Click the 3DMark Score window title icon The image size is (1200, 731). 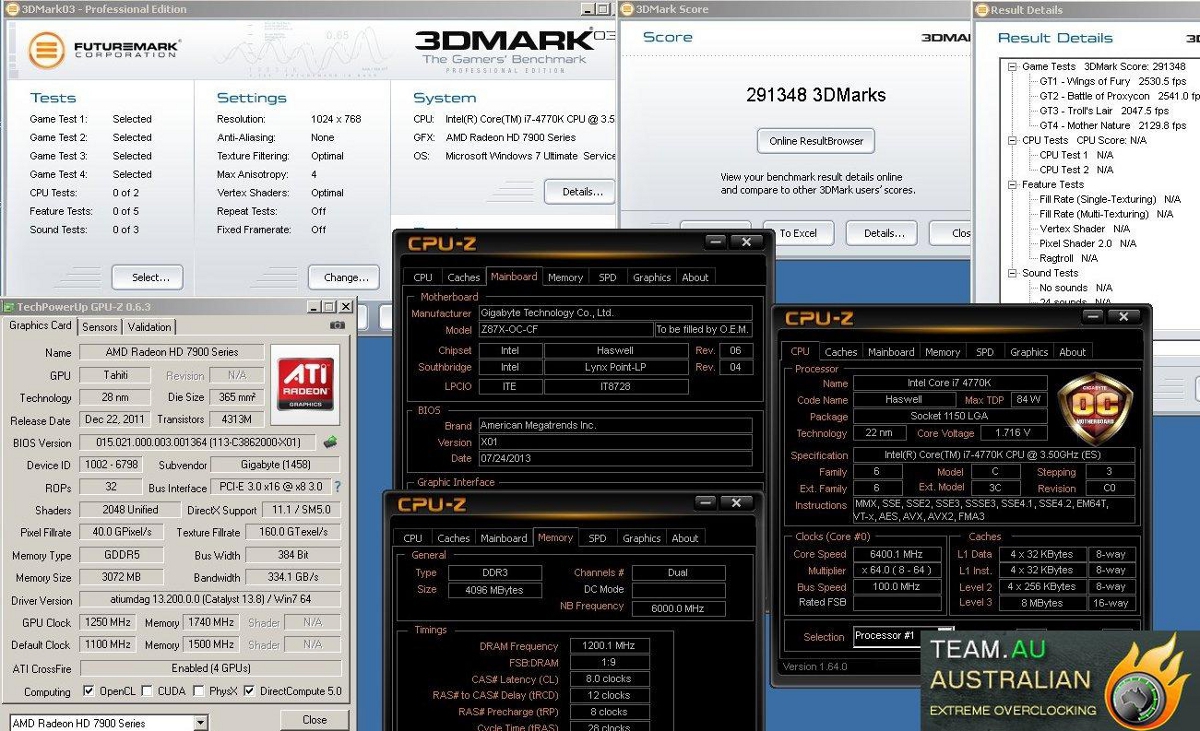pyautogui.click(x=627, y=9)
